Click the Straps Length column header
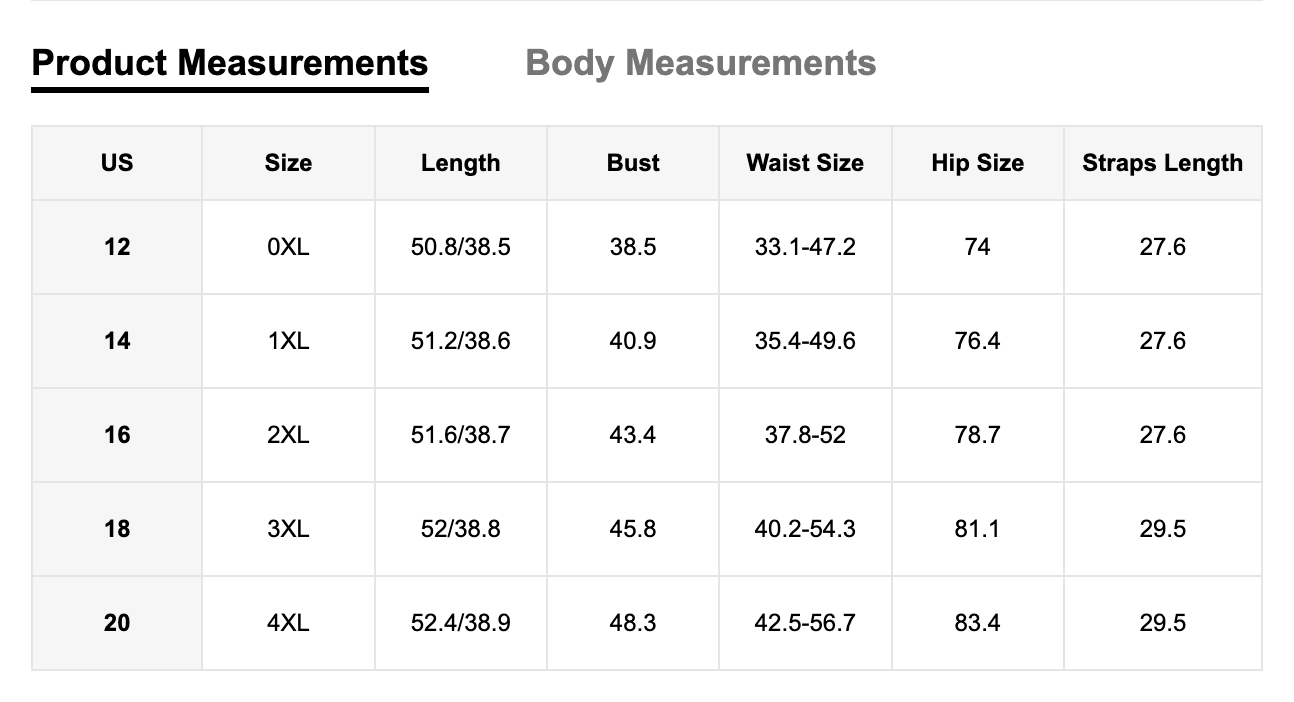This screenshot has height=702, width=1294. pyautogui.click(x=1162, y=163)
